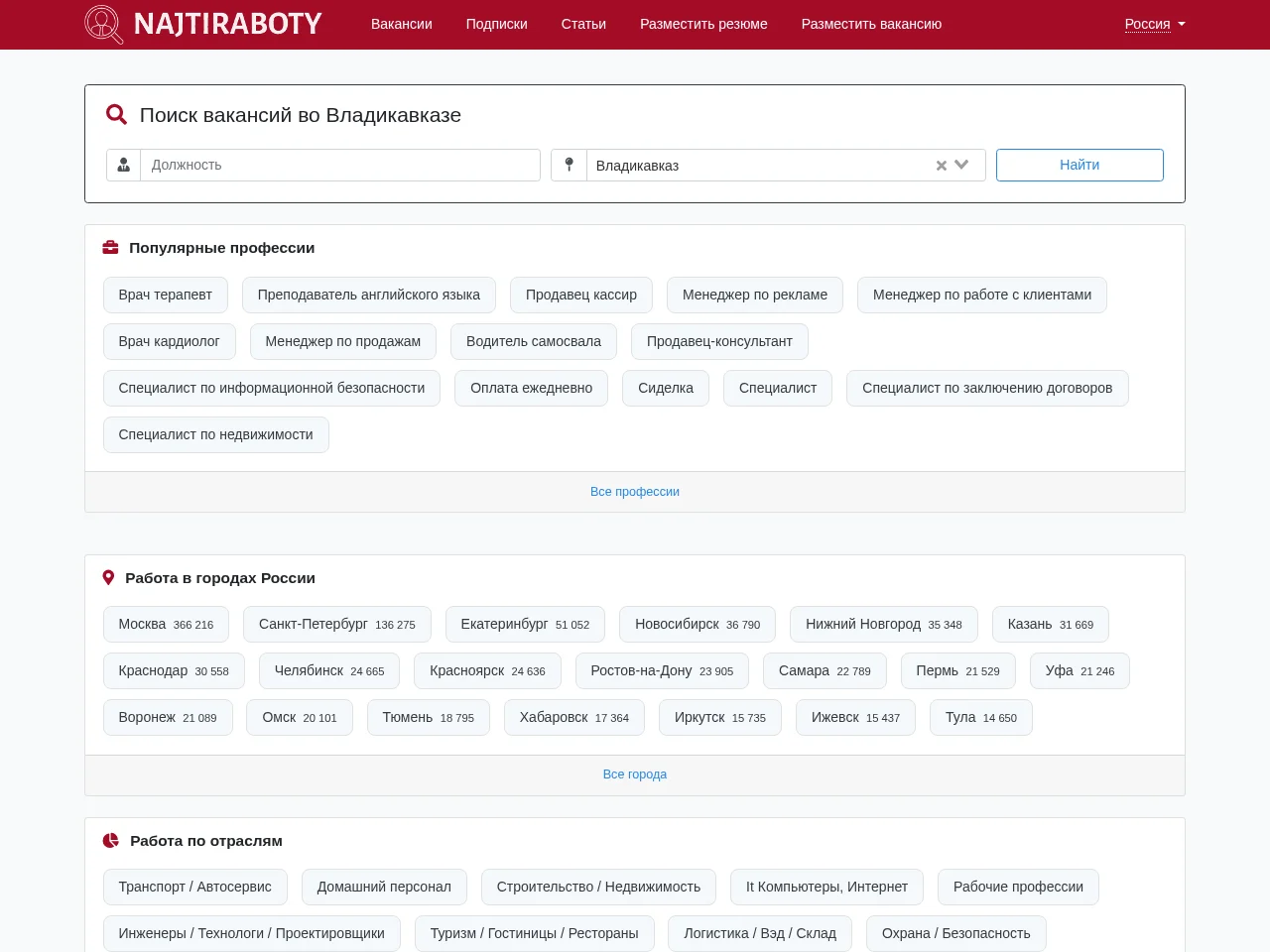Open the Подписки menu item
Screen dimensions: 1270x952
point(497,24)
